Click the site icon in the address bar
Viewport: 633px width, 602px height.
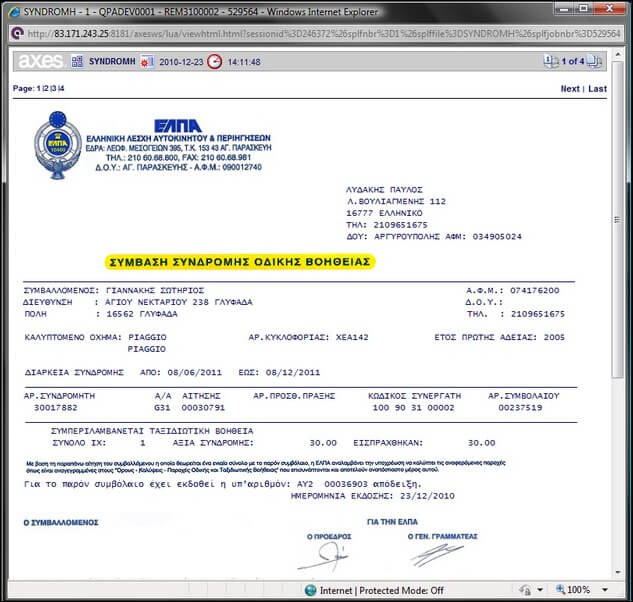coord(17,34)
